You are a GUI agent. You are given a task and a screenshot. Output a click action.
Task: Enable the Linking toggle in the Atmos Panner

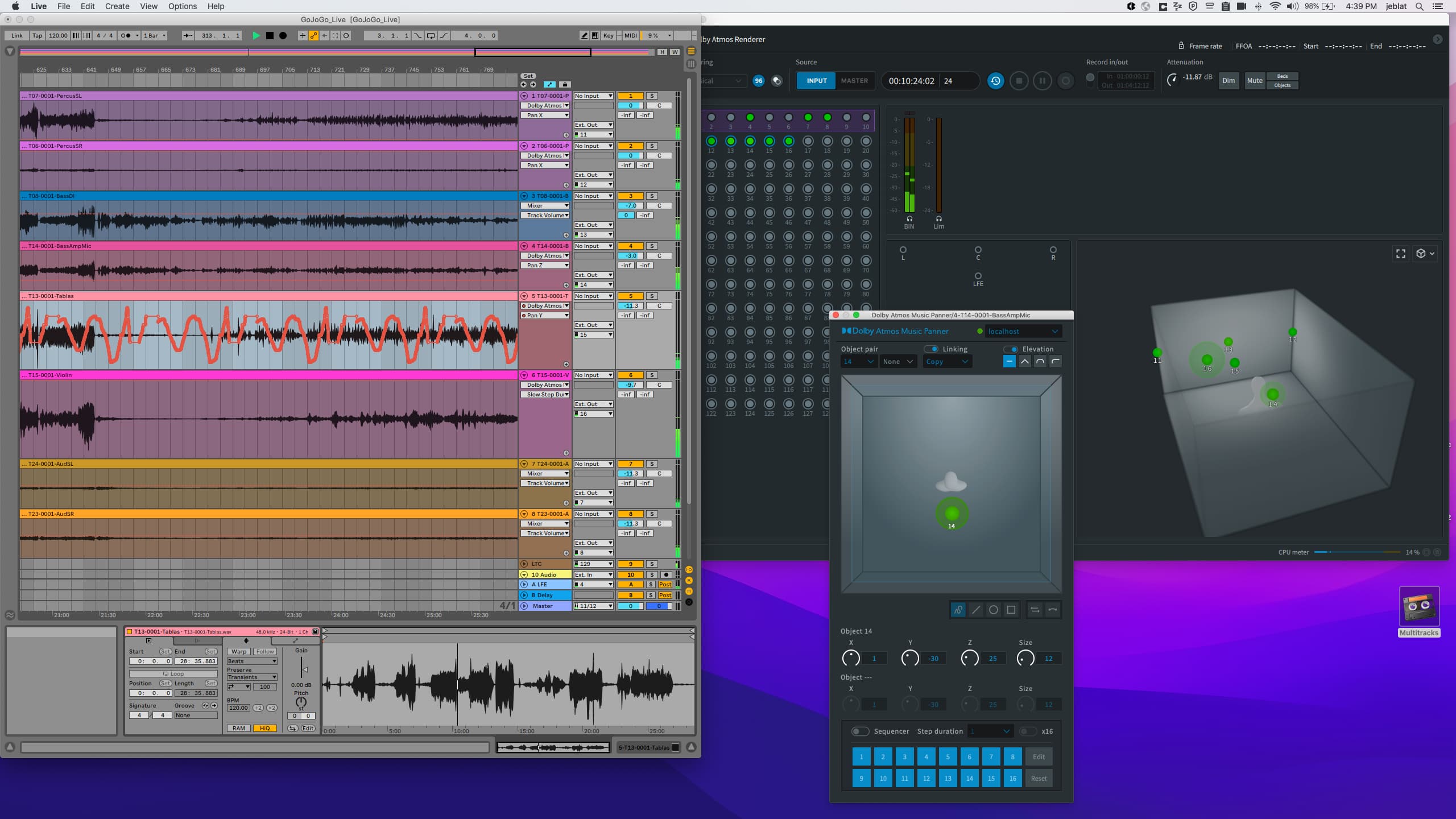931,349
